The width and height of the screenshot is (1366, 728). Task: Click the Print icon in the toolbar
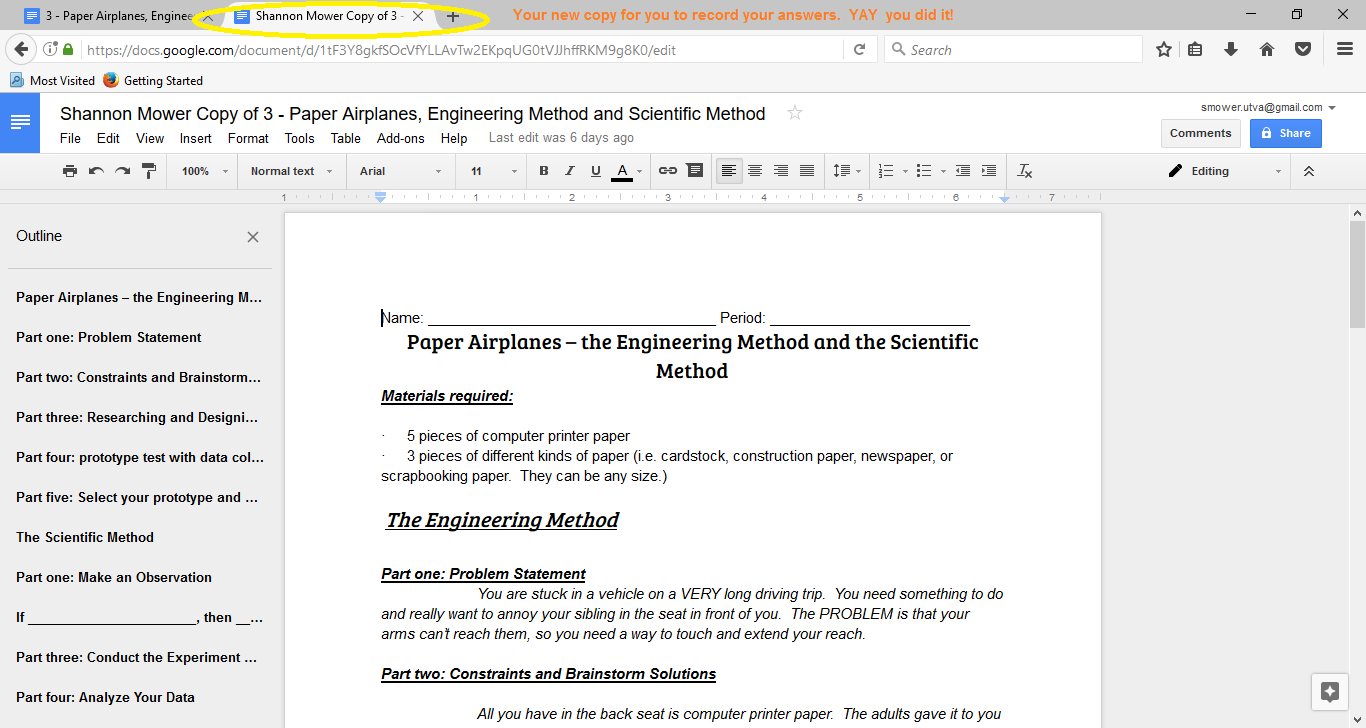70,171
